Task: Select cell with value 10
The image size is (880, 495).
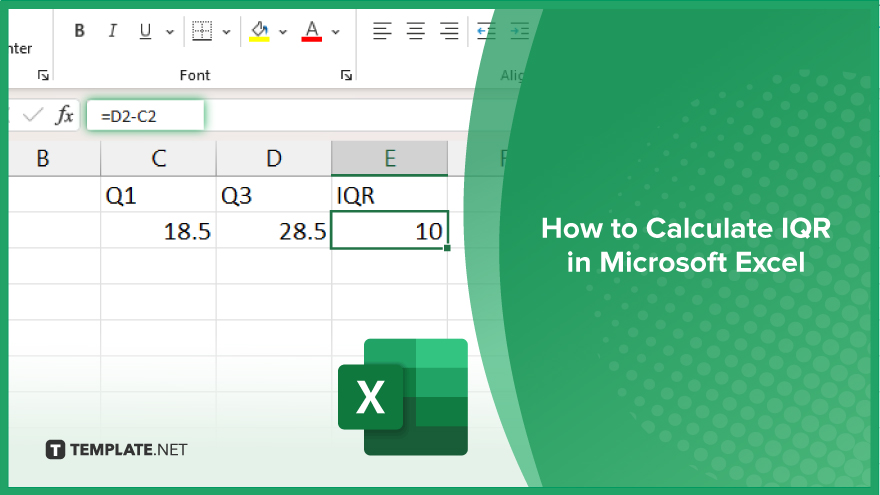Action: pyautogui.click(x=389, y=230)
